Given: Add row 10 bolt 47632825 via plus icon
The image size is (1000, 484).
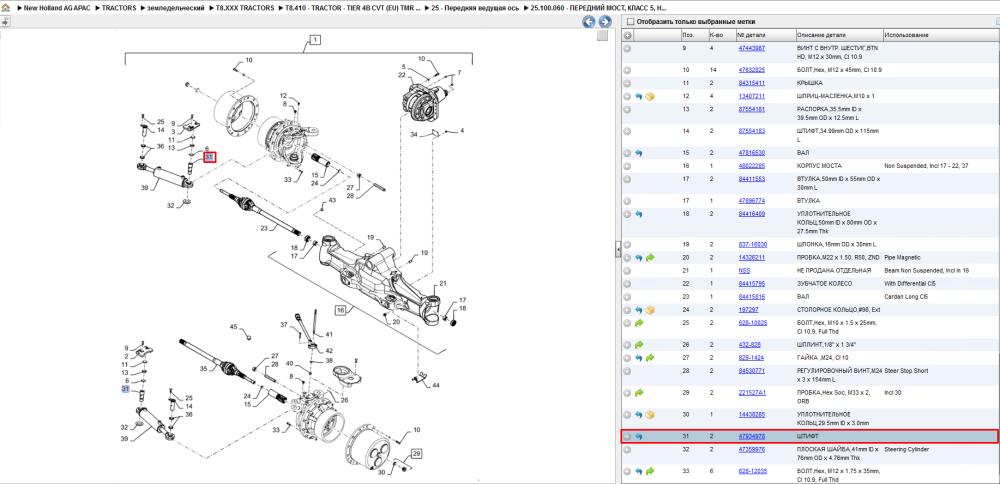Looking at the screenshot, I should tap(628, 70).
